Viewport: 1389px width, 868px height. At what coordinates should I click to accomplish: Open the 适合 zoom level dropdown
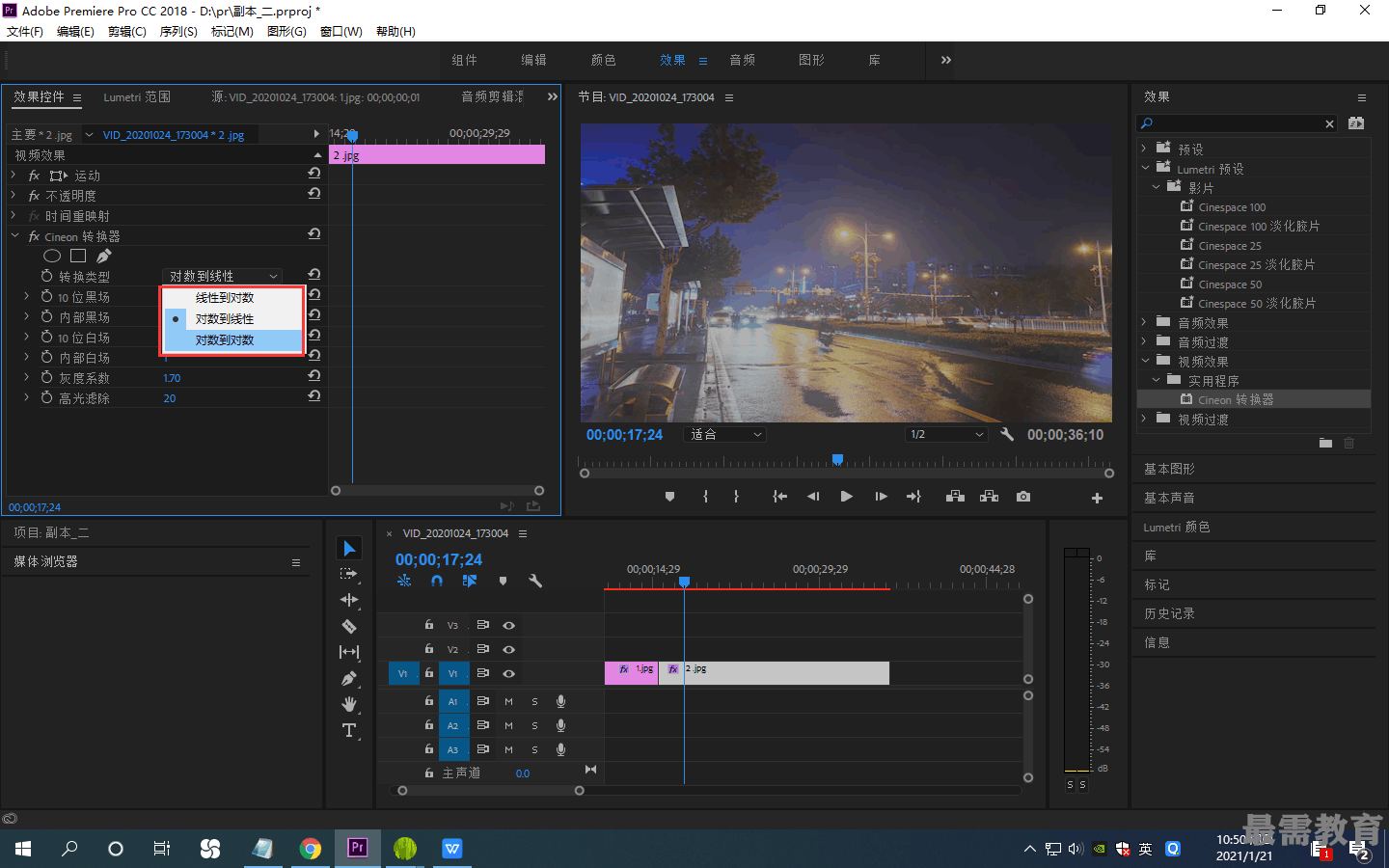tap(725, 434)
